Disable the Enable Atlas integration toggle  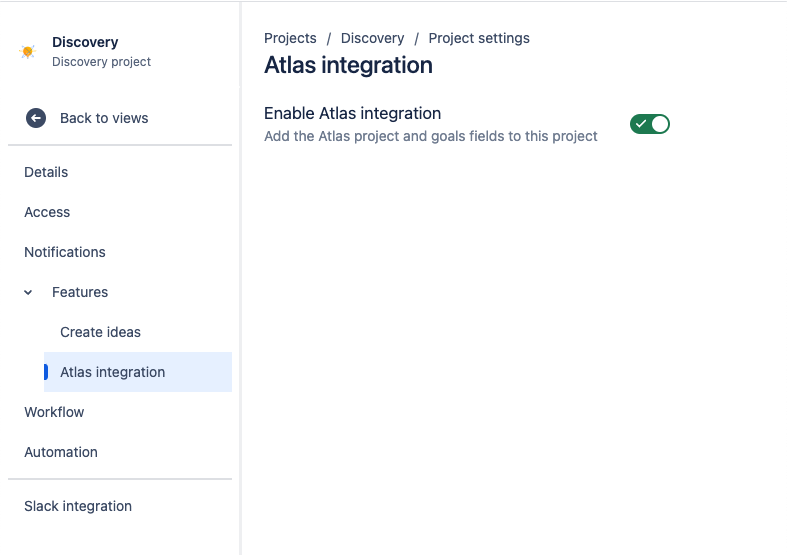649,124
